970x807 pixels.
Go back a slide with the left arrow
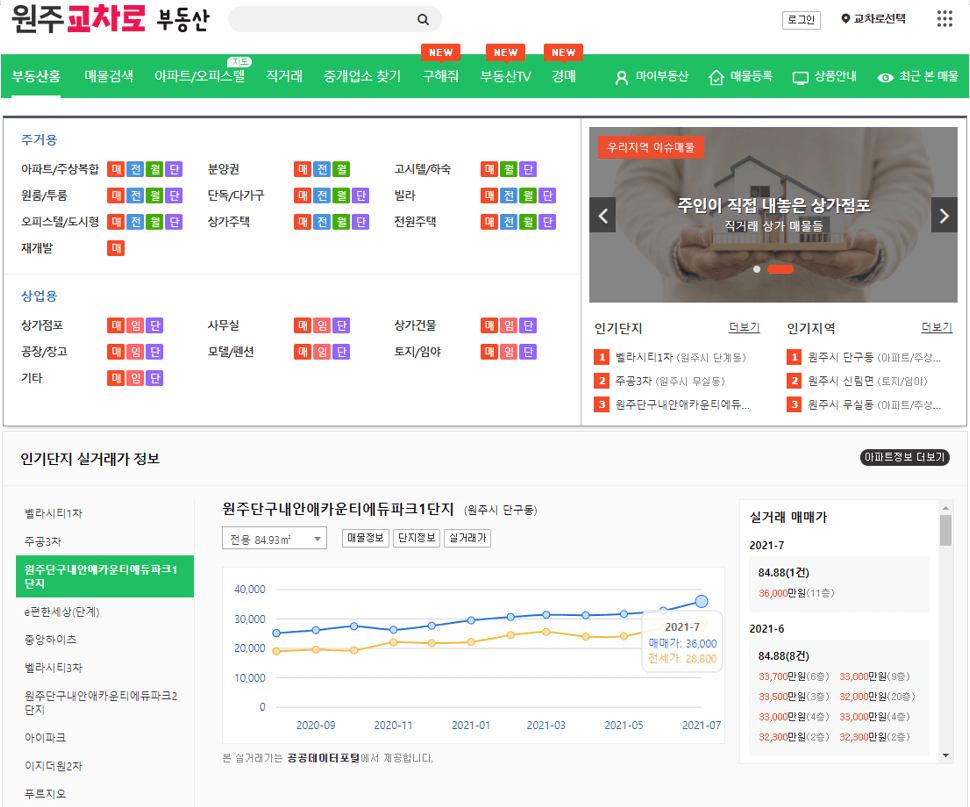[602, 215]
